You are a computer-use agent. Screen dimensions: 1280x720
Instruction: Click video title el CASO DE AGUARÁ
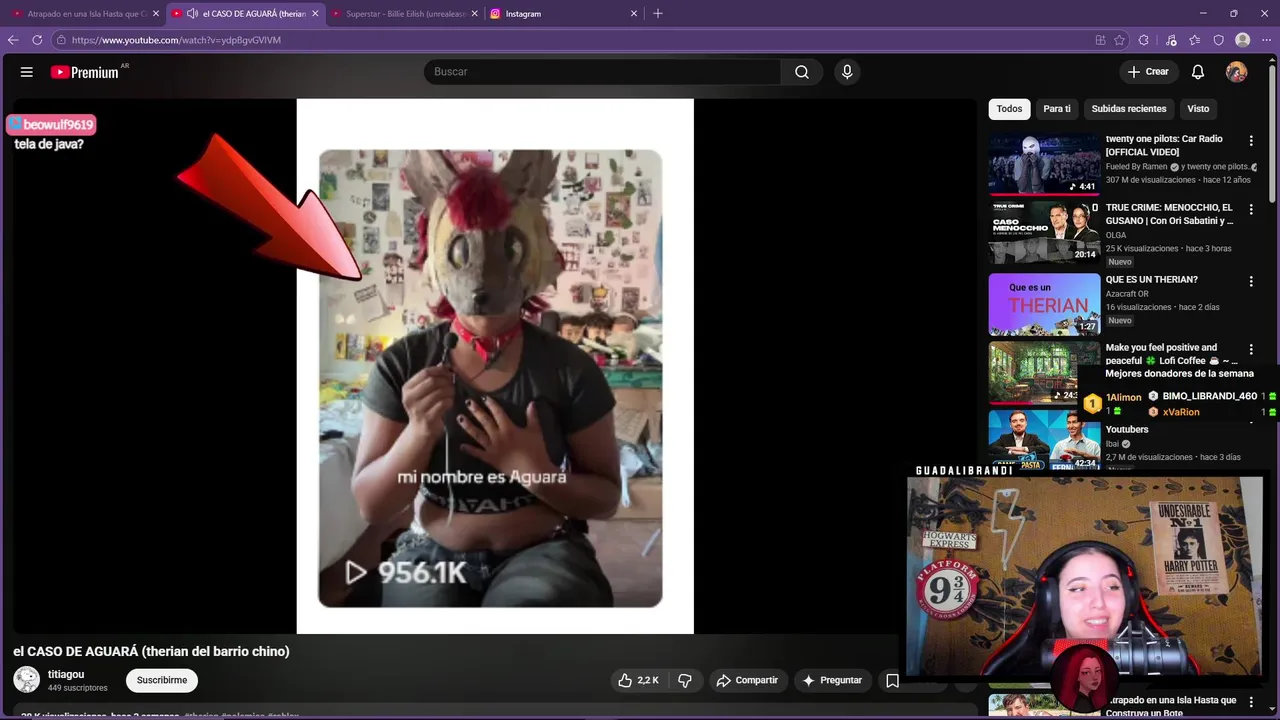click(151, 651)
